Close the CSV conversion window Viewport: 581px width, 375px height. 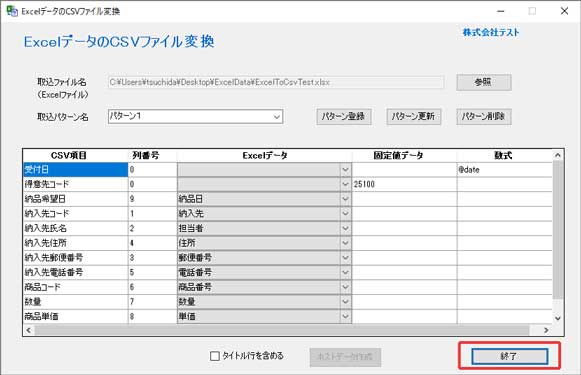[564, 11]
